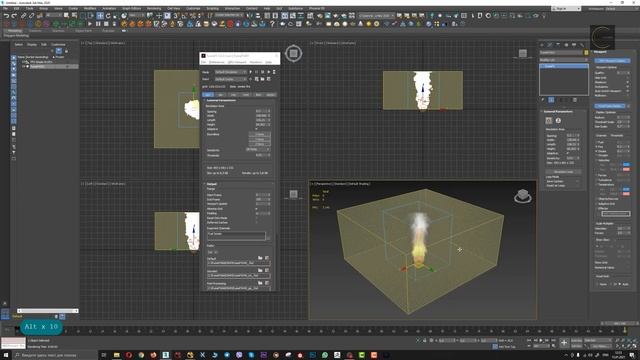The image size is (640, 360).
Task: Click folder icon beside Default output path
Action: [260, 258]
